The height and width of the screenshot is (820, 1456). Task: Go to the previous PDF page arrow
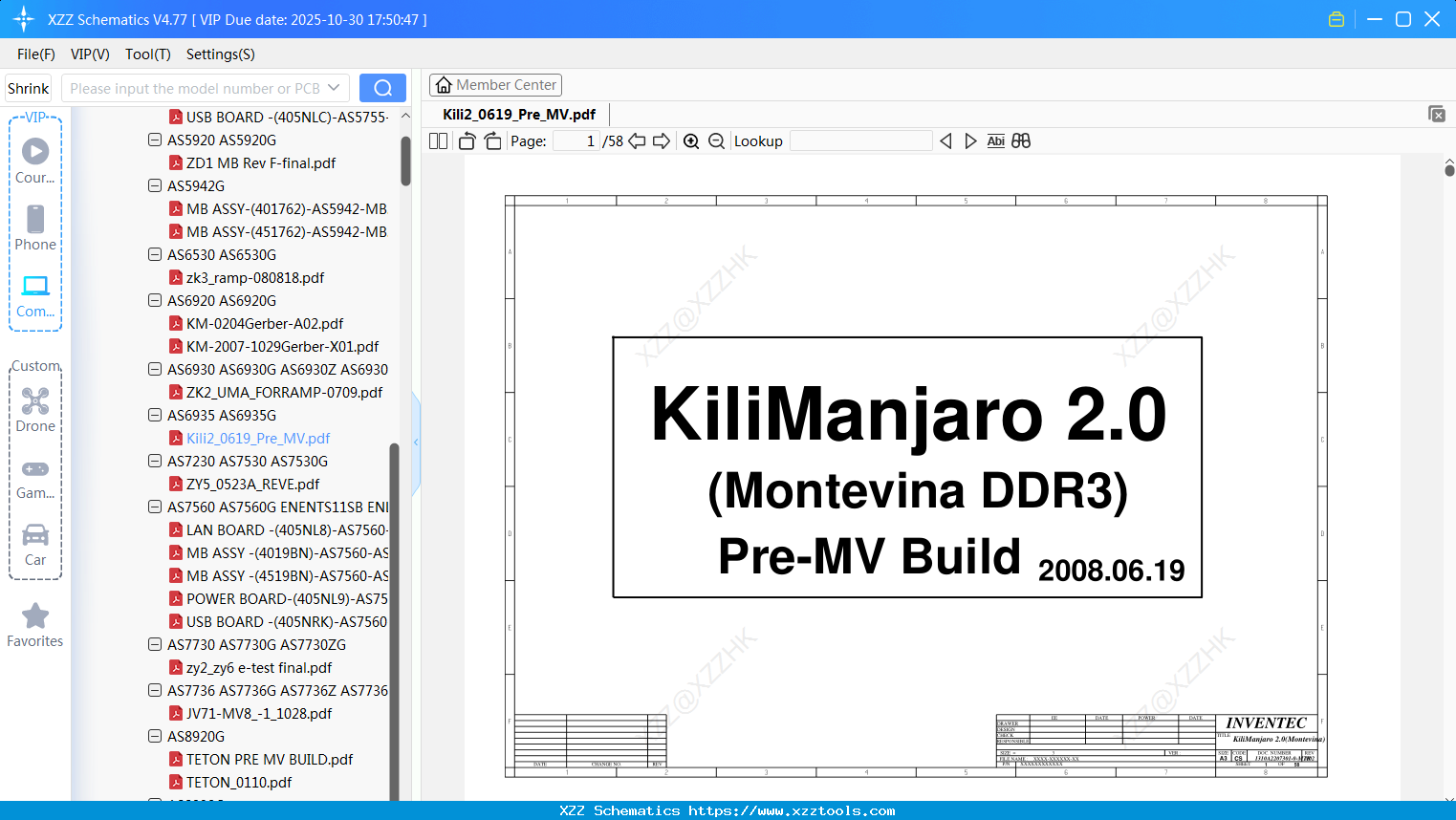point(637,141)
